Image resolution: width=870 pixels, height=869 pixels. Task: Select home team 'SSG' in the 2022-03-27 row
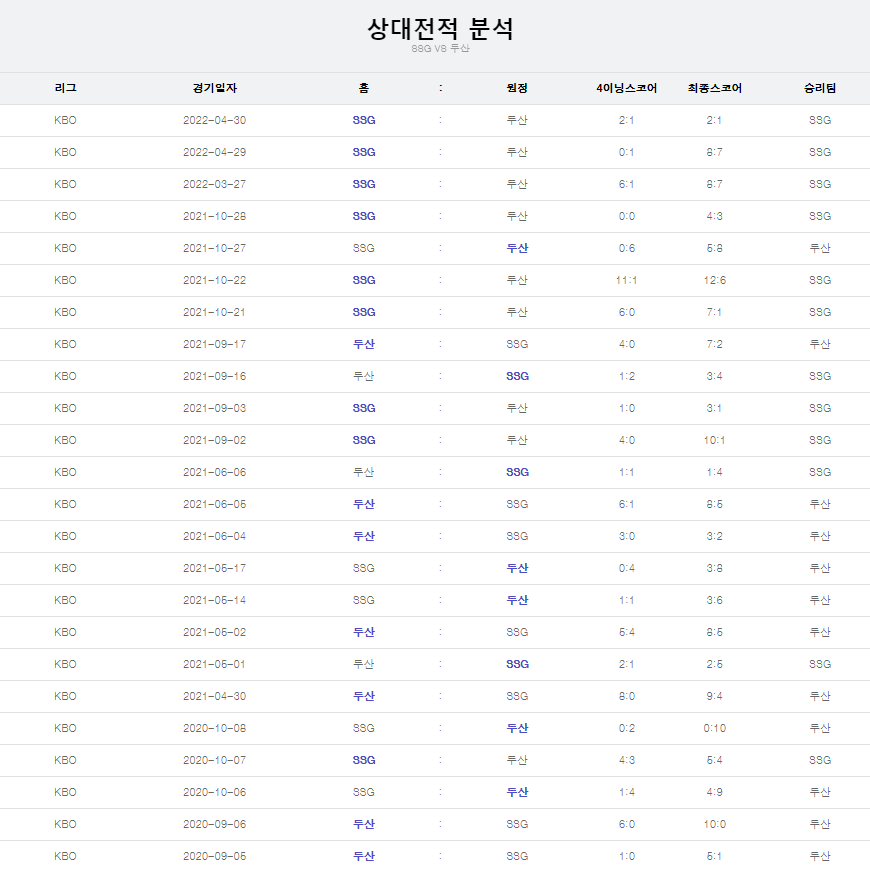(364, 184)
